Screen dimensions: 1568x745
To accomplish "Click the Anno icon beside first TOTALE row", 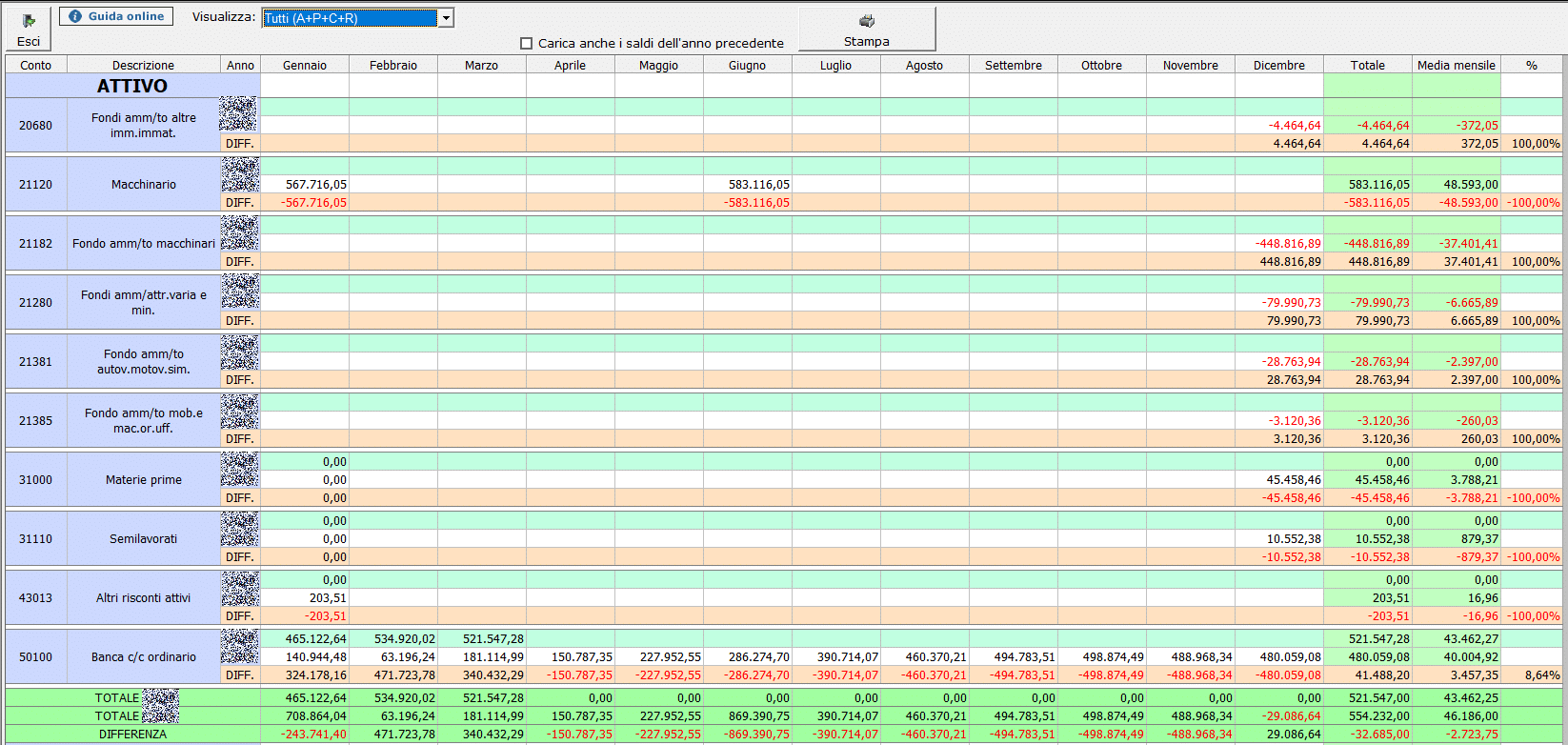I will (x=160, y=698).
